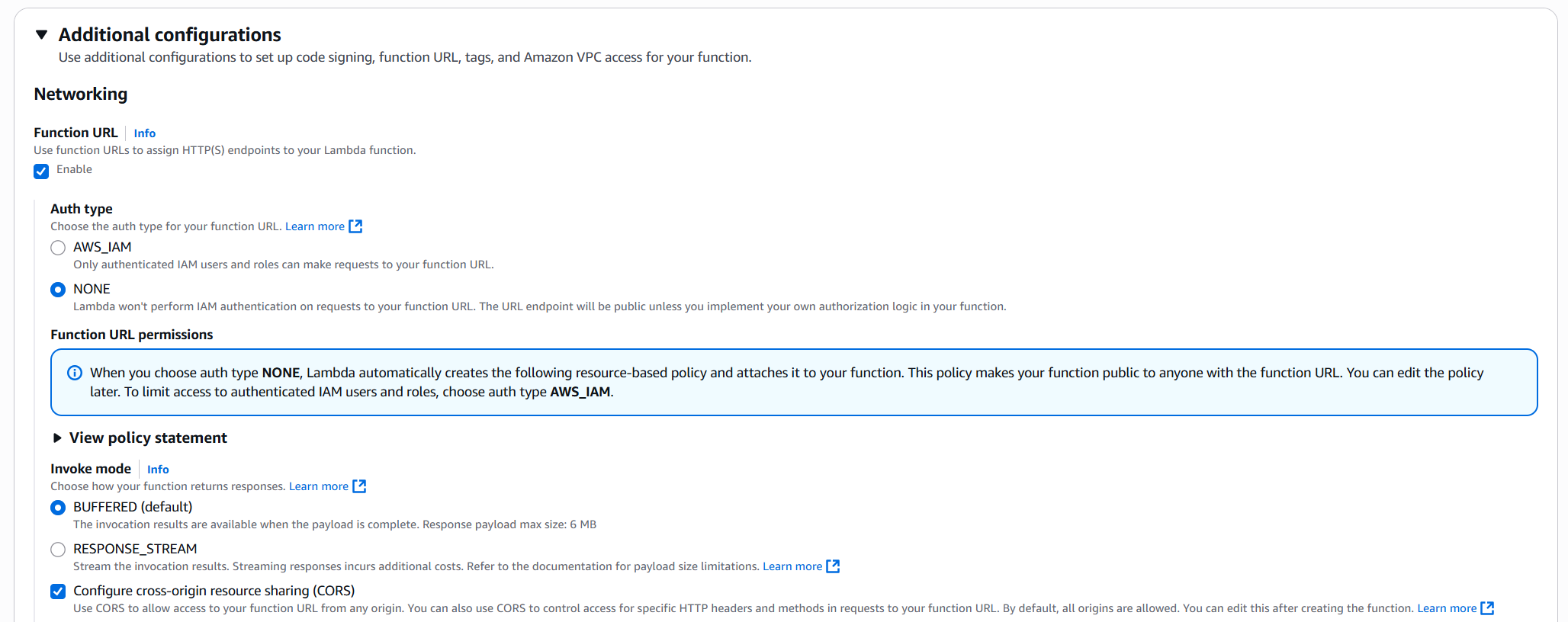Open Learn more link for streaming payload limitations
1568x622 pixels.
pyautogui.click(x=792, y=566)
